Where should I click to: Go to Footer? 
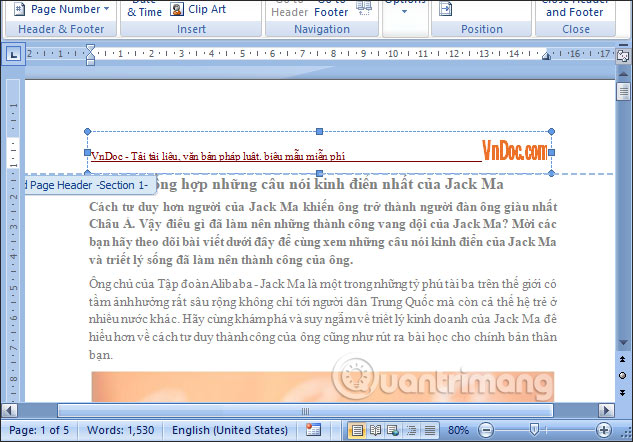(331, 10)
